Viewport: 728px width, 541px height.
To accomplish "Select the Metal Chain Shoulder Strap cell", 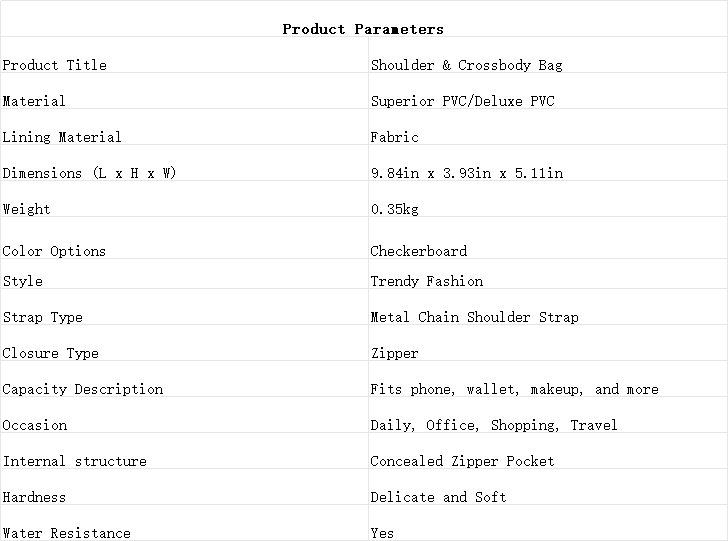I will coord(548,307).
